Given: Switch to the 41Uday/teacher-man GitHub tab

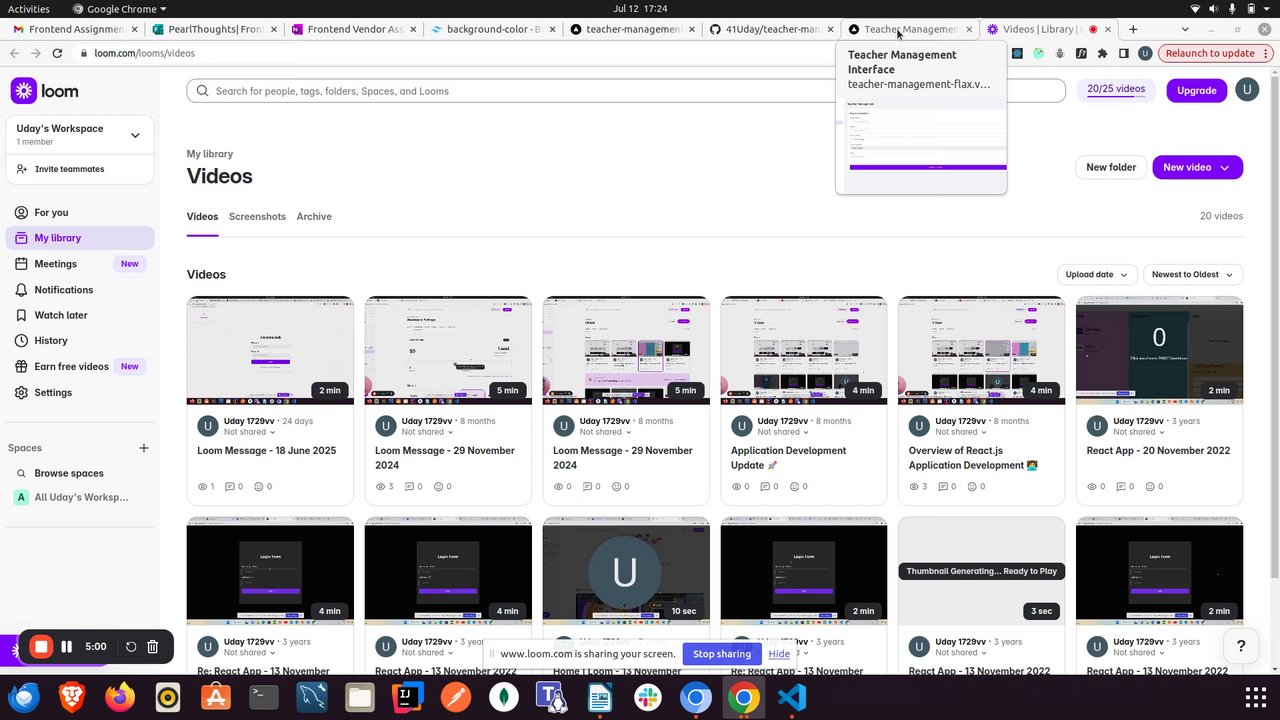Looking at the screenshot, I should [771, 29].
